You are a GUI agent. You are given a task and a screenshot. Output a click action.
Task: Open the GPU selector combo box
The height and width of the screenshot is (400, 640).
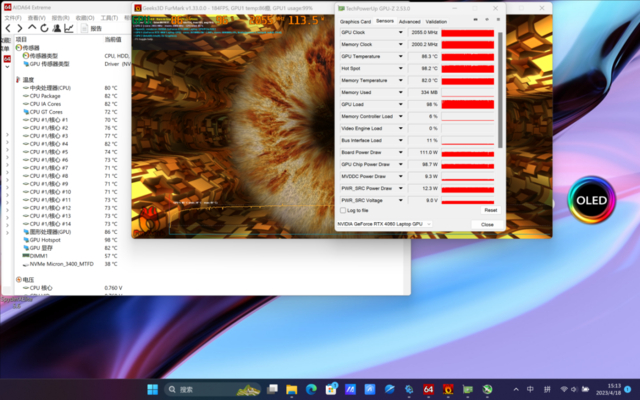(384, 224)
